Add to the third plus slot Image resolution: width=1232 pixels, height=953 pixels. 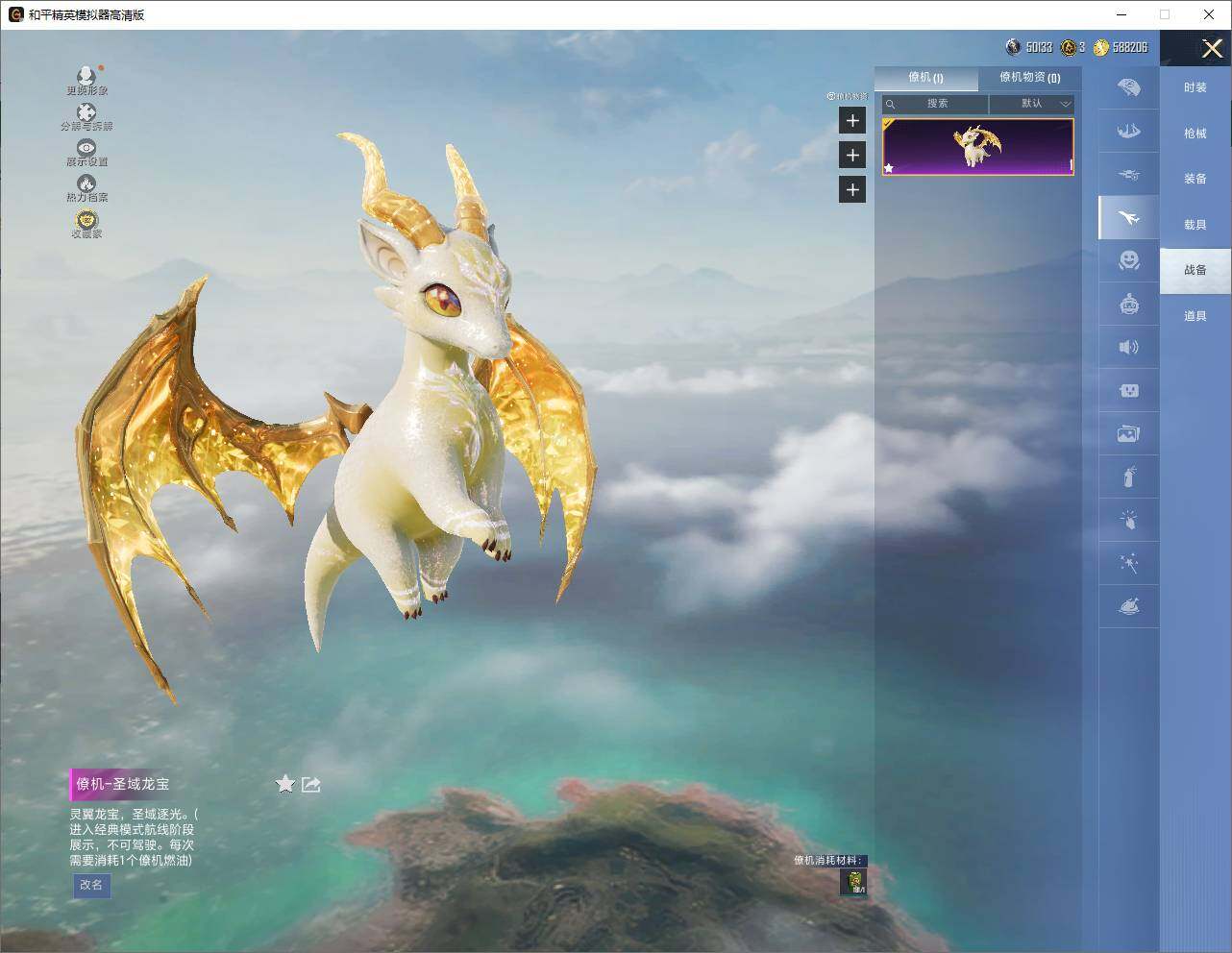(x=852, y=189)
